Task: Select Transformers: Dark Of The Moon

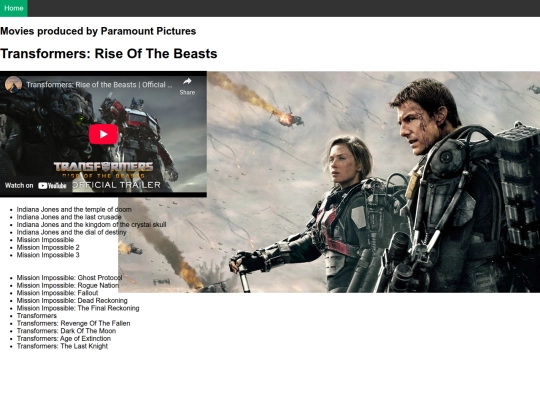Action: click(x=66, y=331)
